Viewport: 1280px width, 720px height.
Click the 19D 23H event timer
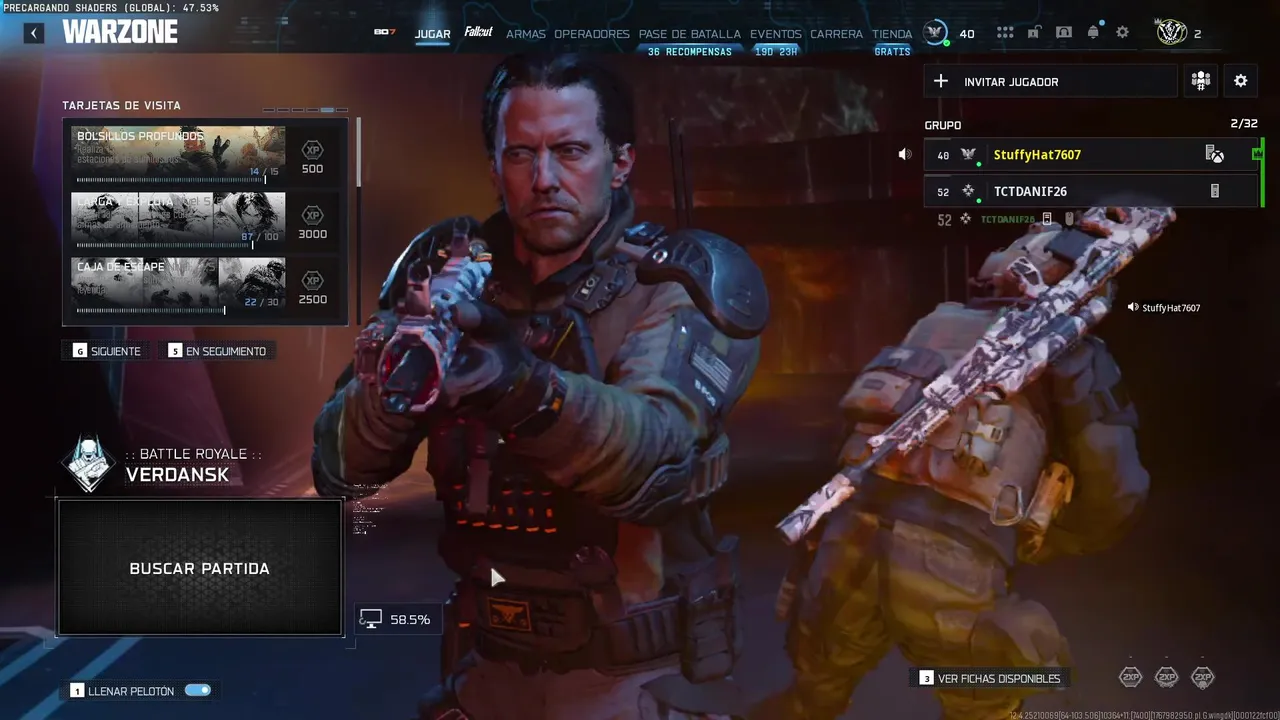coord(776,52)
